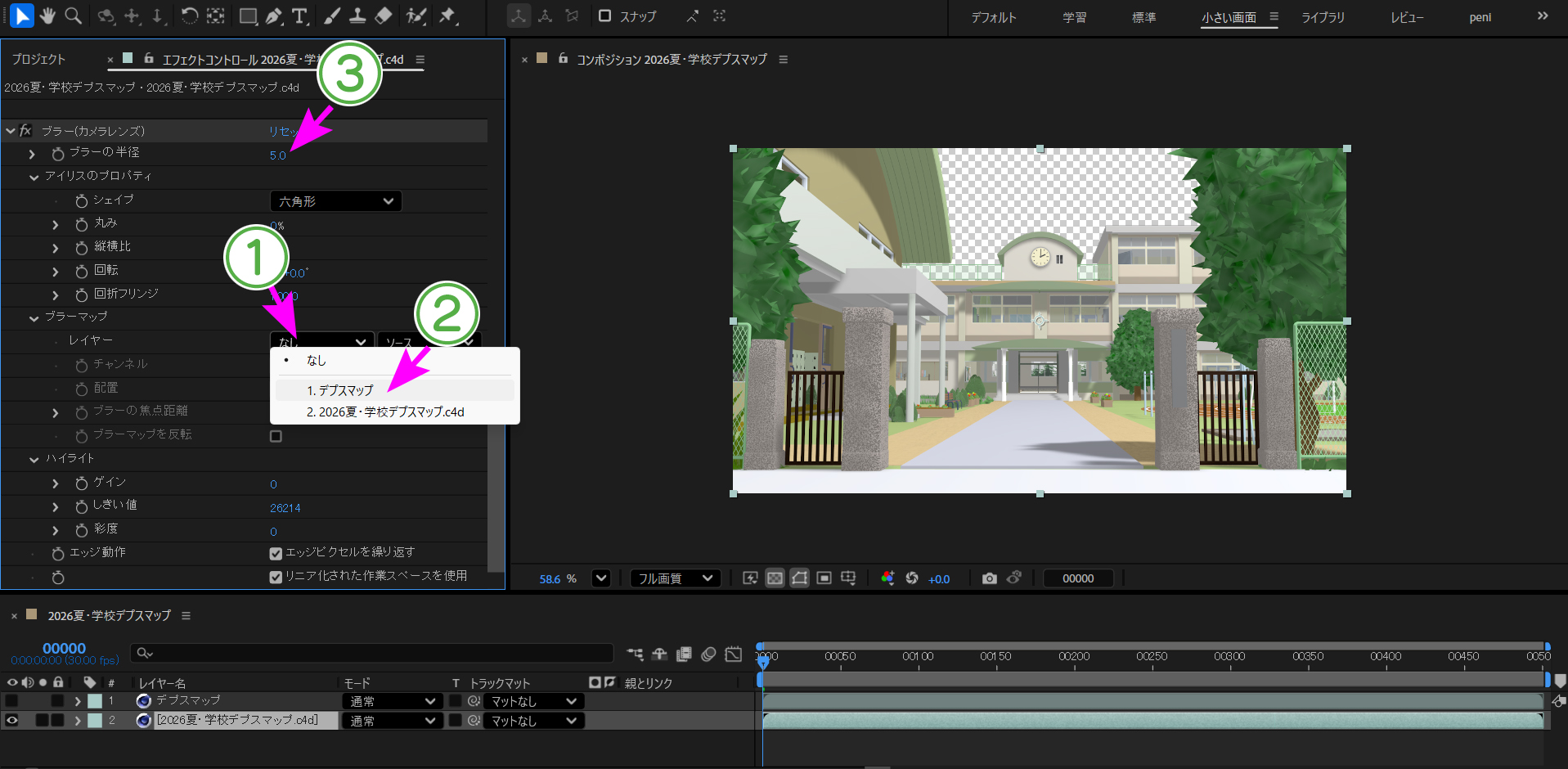Hide the 2026夏・学校デプスマップ.c4d layer eye
Screen dimensions: 1568x769
pos(11,721)
